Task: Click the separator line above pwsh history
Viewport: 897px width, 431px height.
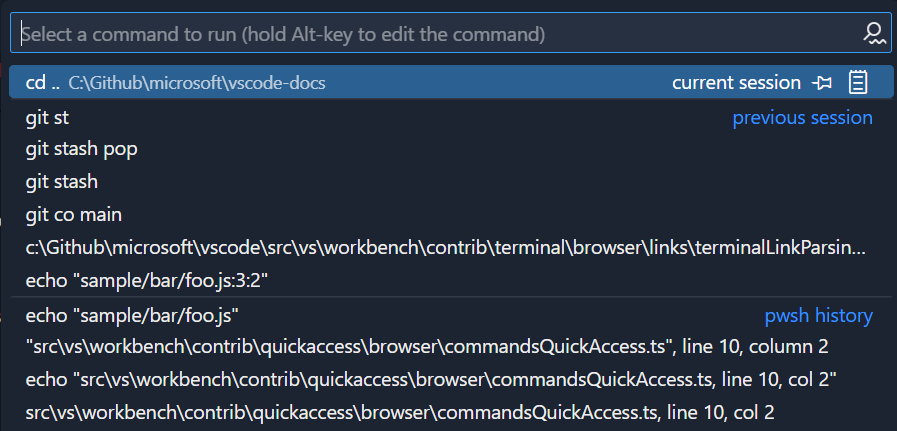Action: pyautogui.click(x=450, y=298)
